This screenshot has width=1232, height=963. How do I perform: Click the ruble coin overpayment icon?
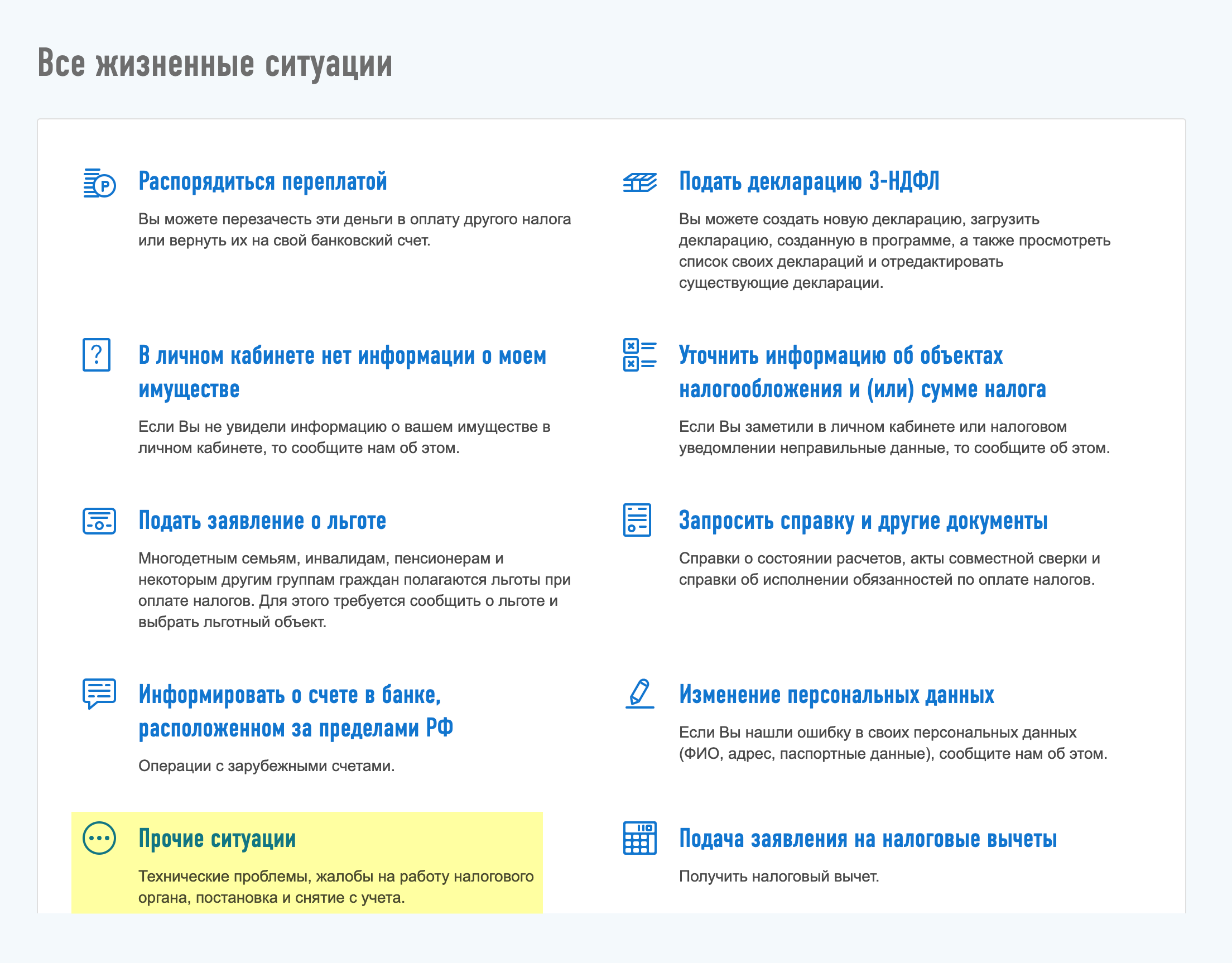tap(99, 183)
